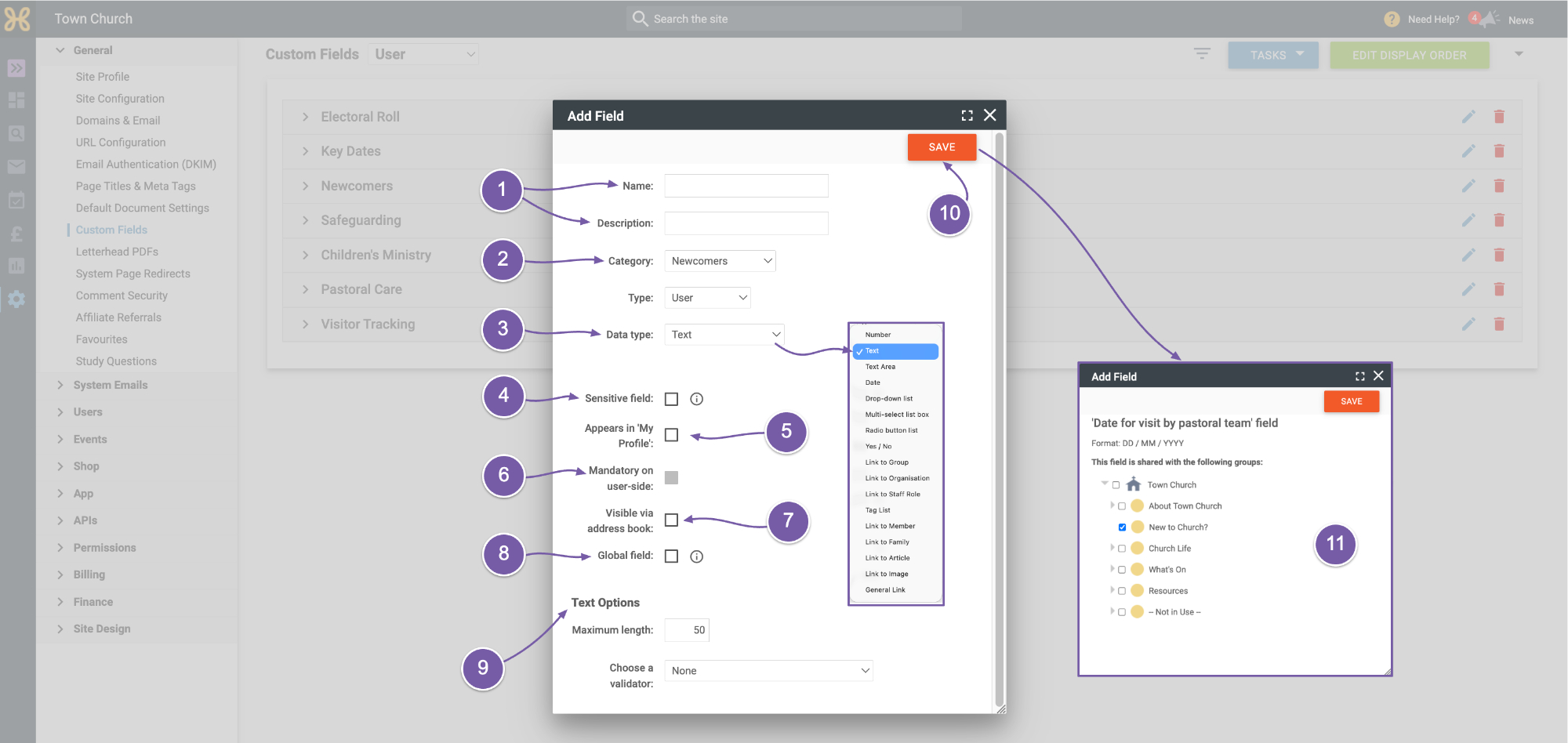Open the filter icon next to Tasks
Viewport: 1568px width, 743px height.
click(1202, 54)
